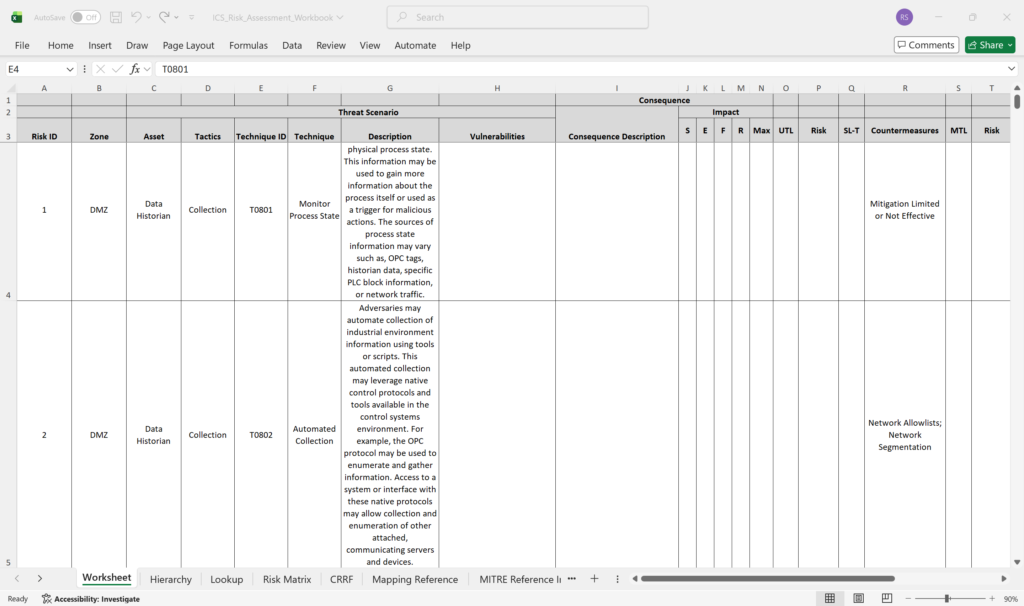Toggle the AutoSave switch
Image resolution: width=1024 pixels, height=606 pixels.
tap(86, 18)
